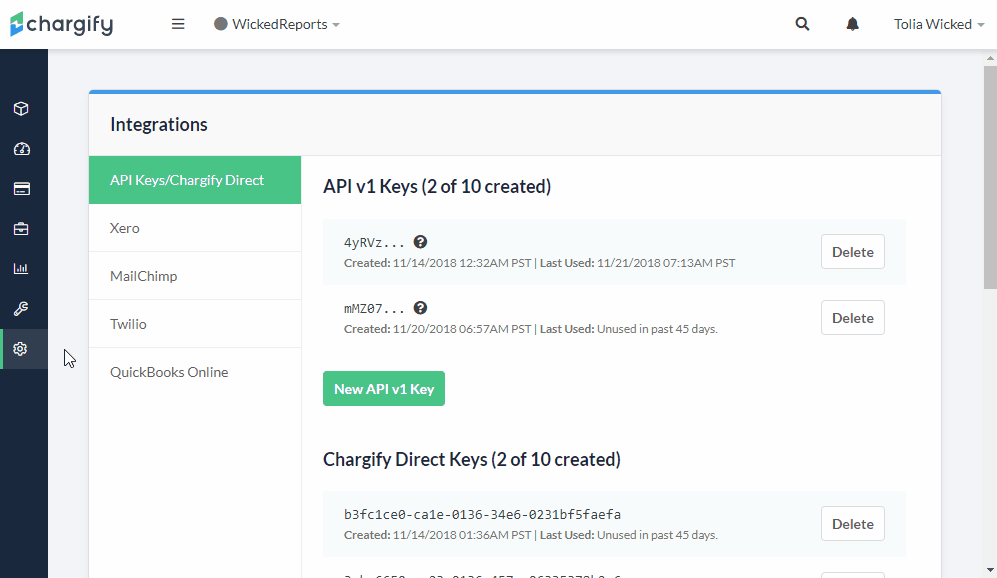The image size is (997, 578).
Task: Click the Integrations heading
Action: [x=159, y=125]
